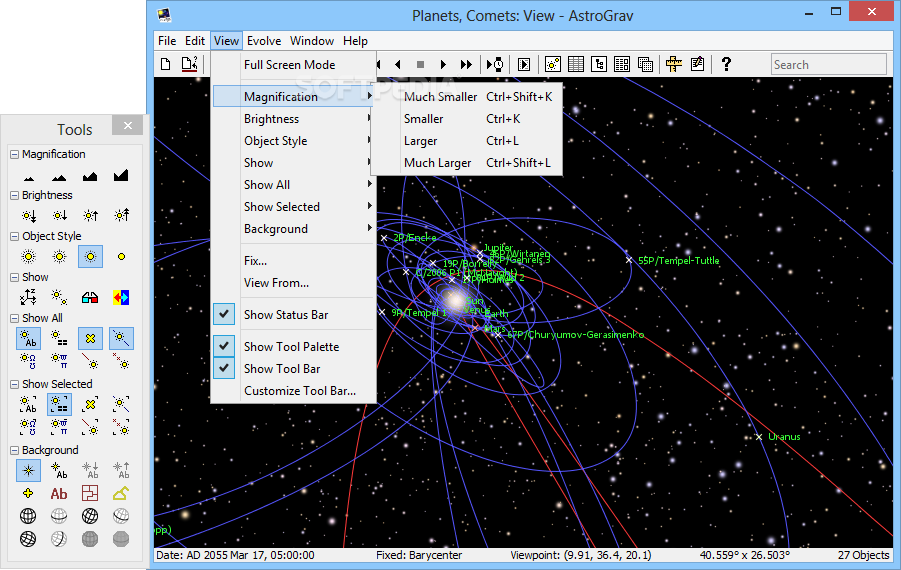
Task: Toggle the XYZ axes Show icon
Action: coord(28,297)
